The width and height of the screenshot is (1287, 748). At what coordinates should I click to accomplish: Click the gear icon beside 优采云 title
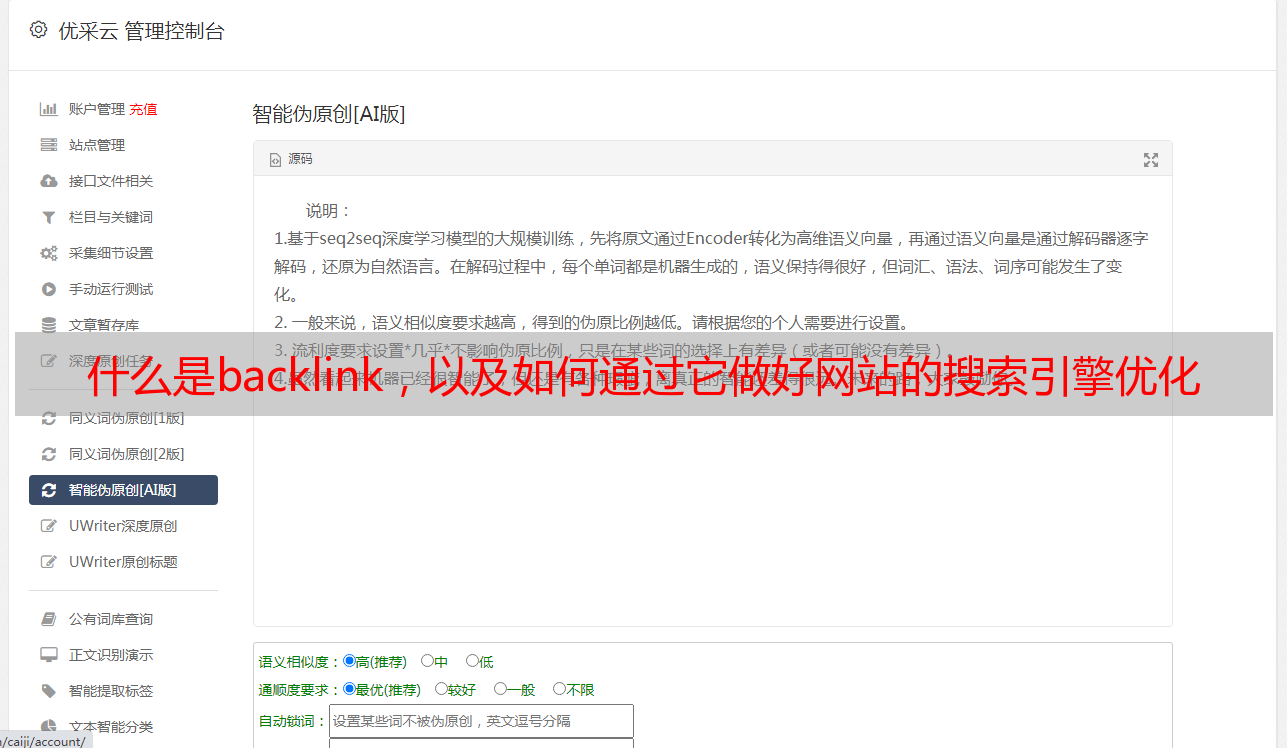point(38,30)
